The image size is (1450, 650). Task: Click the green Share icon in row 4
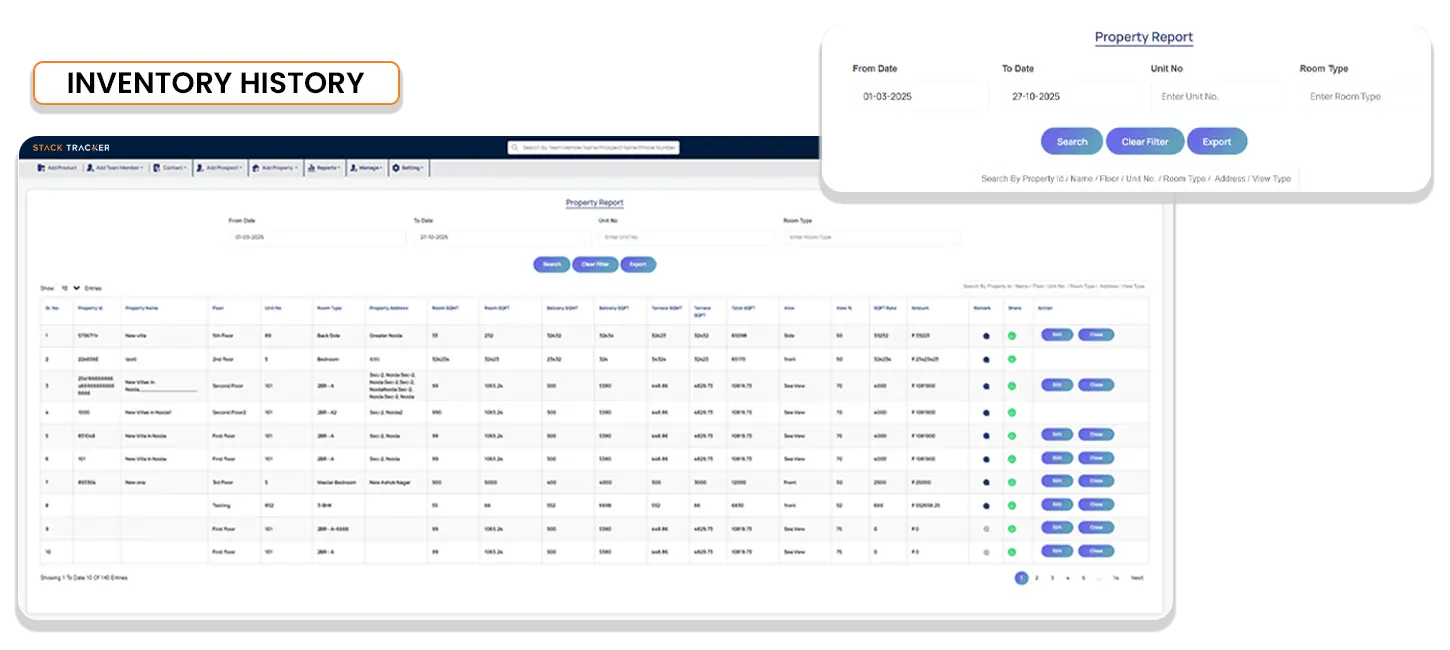click(x=1012, y=412)
